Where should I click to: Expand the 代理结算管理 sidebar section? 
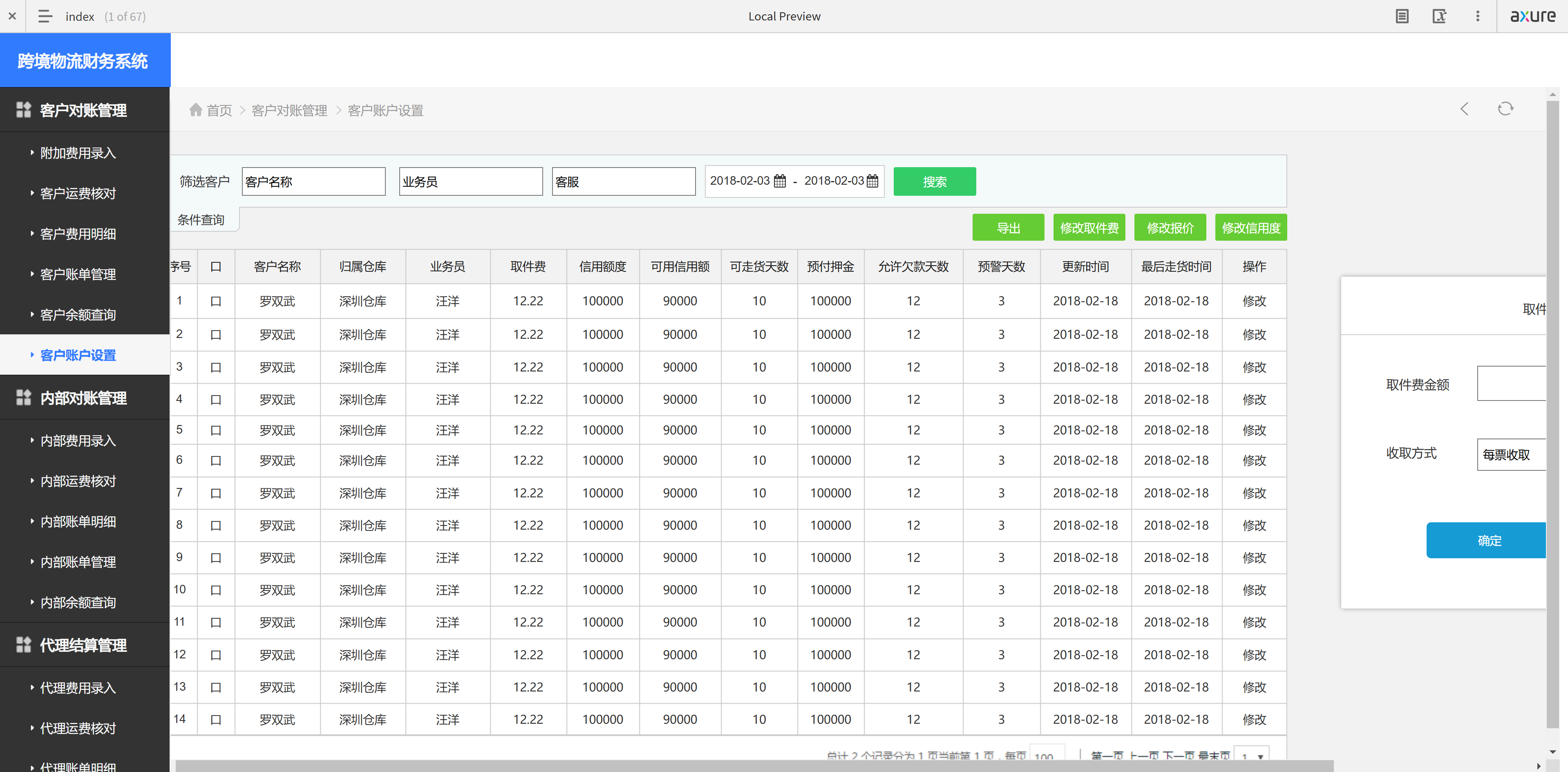pyautogui.click(x=84, y=645)
